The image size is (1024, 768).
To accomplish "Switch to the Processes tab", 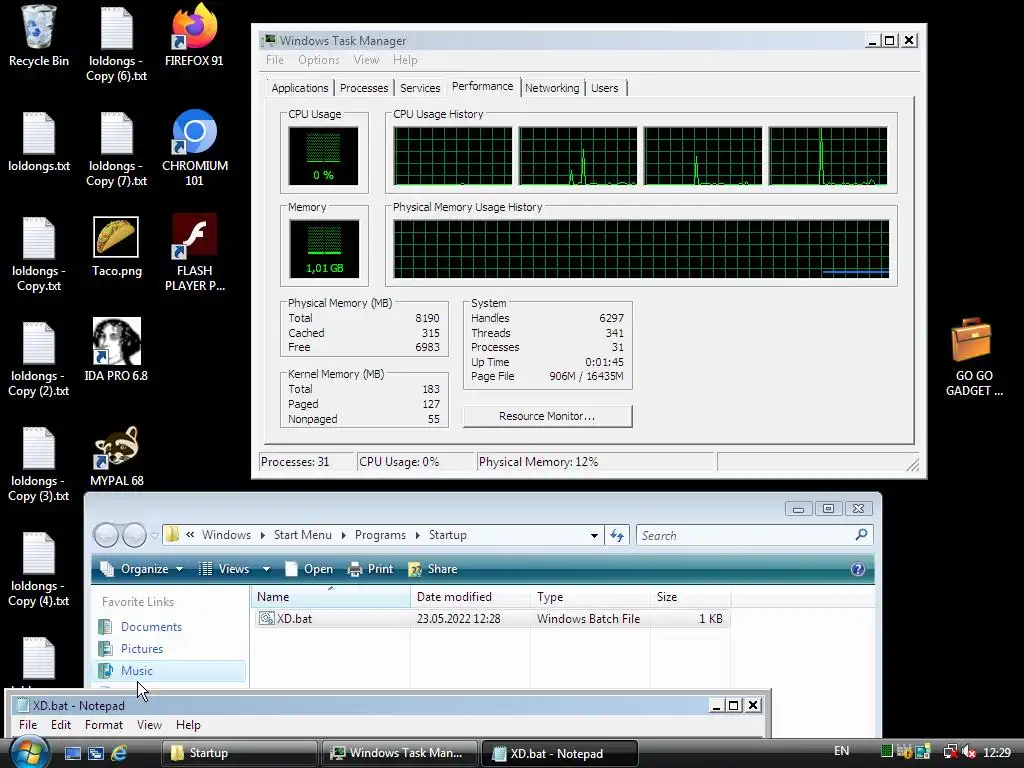I will pos(364,88).
